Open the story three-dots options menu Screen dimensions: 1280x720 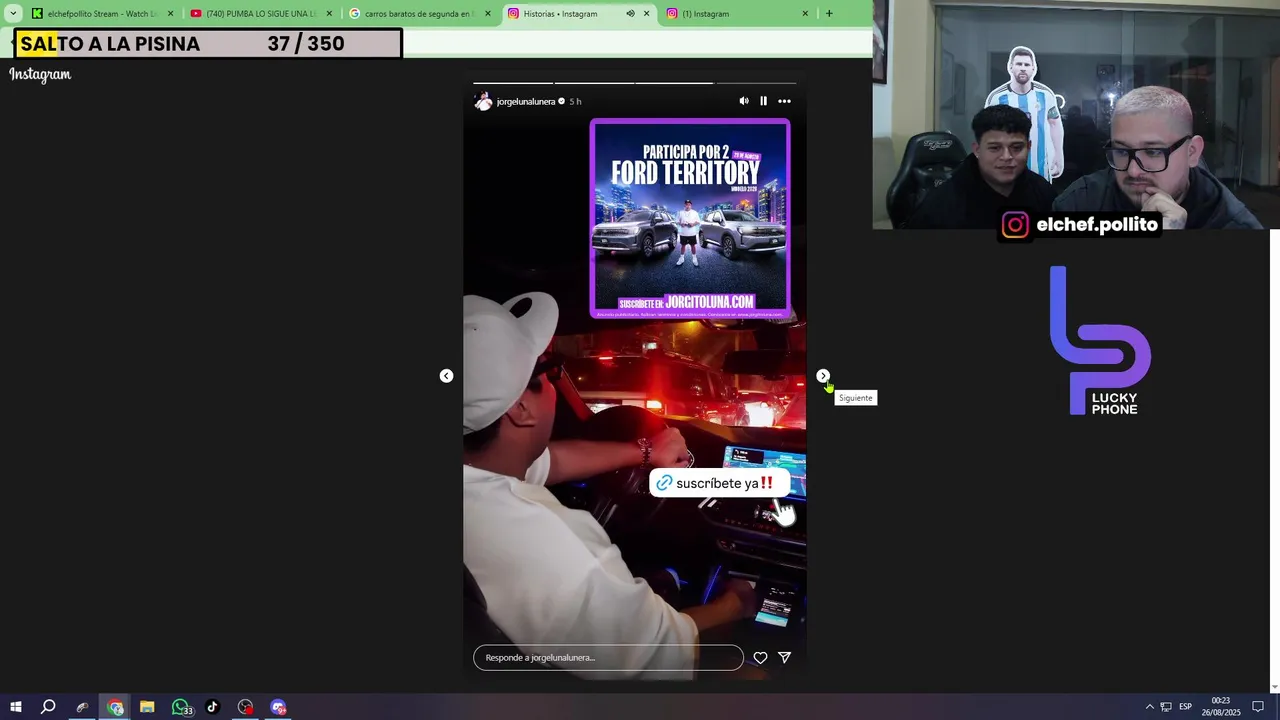pos(784,101)
